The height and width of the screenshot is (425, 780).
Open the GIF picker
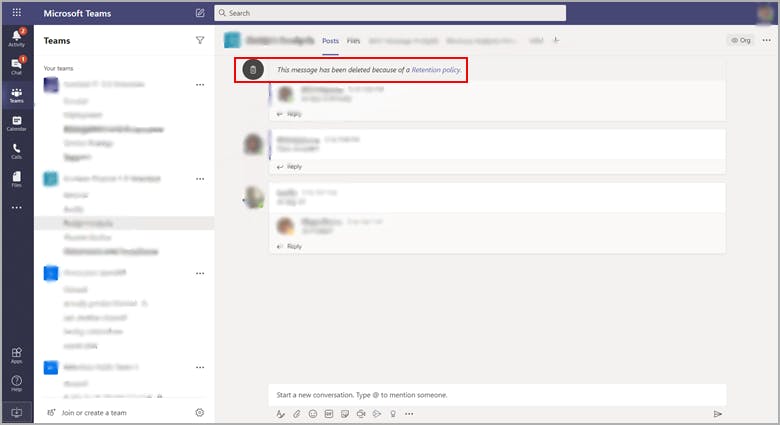coord(329,414)
